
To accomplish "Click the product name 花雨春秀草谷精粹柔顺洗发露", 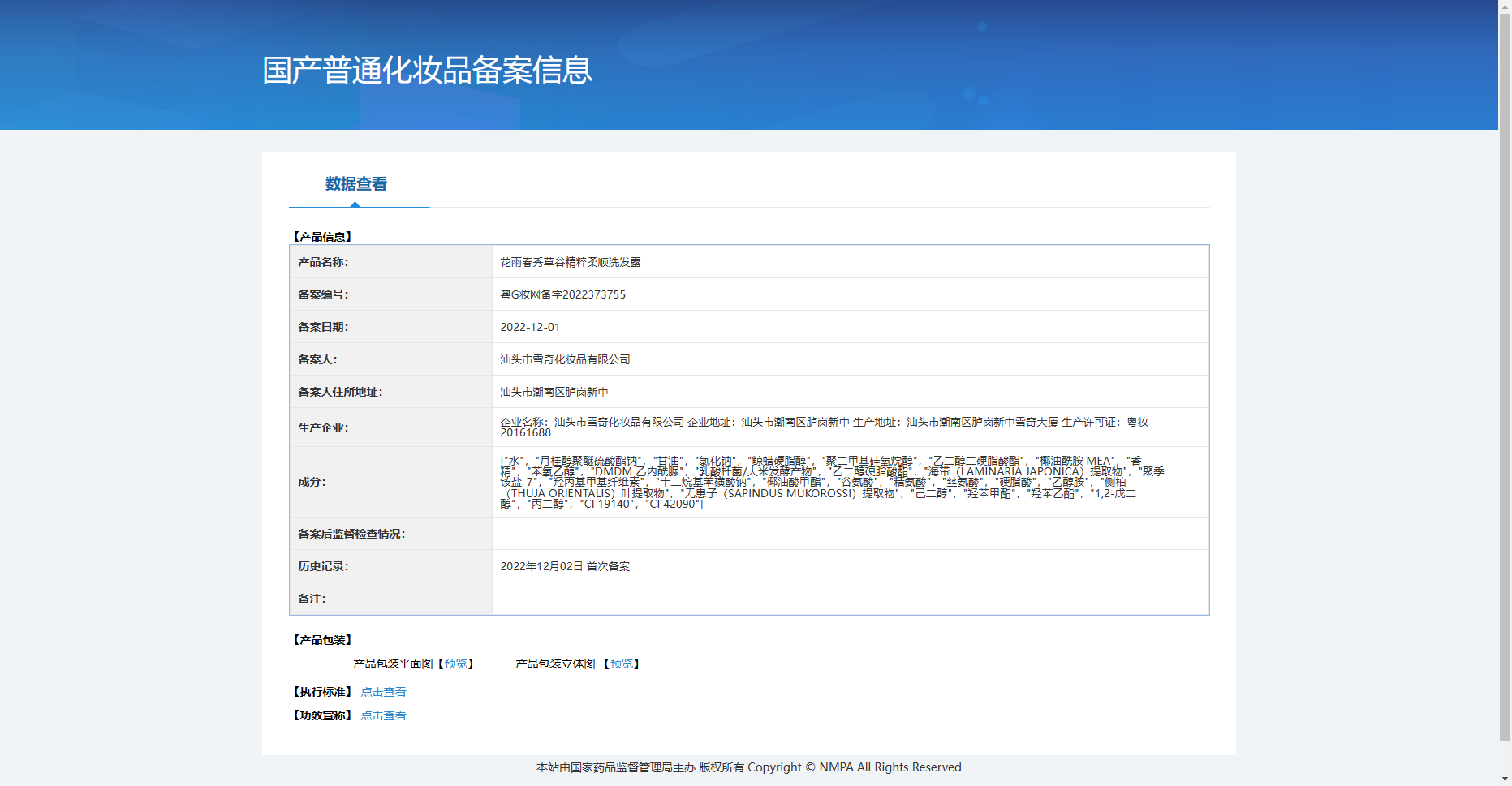I will click(571, 262).
